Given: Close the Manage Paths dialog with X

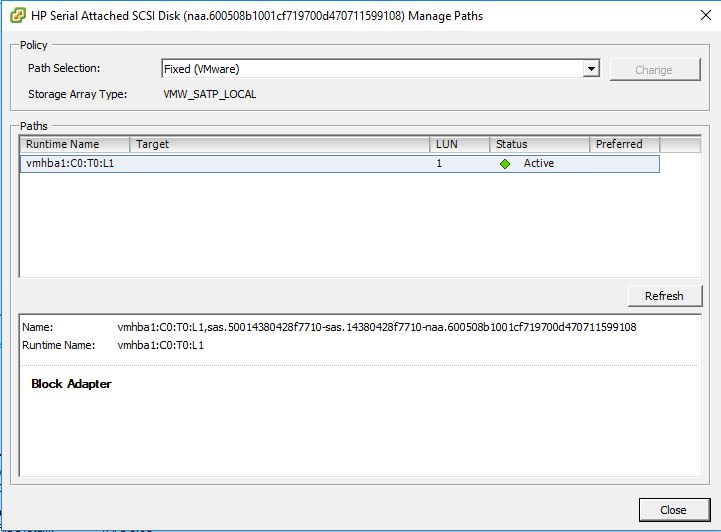Looking at the screenshot, I should 706,15.
